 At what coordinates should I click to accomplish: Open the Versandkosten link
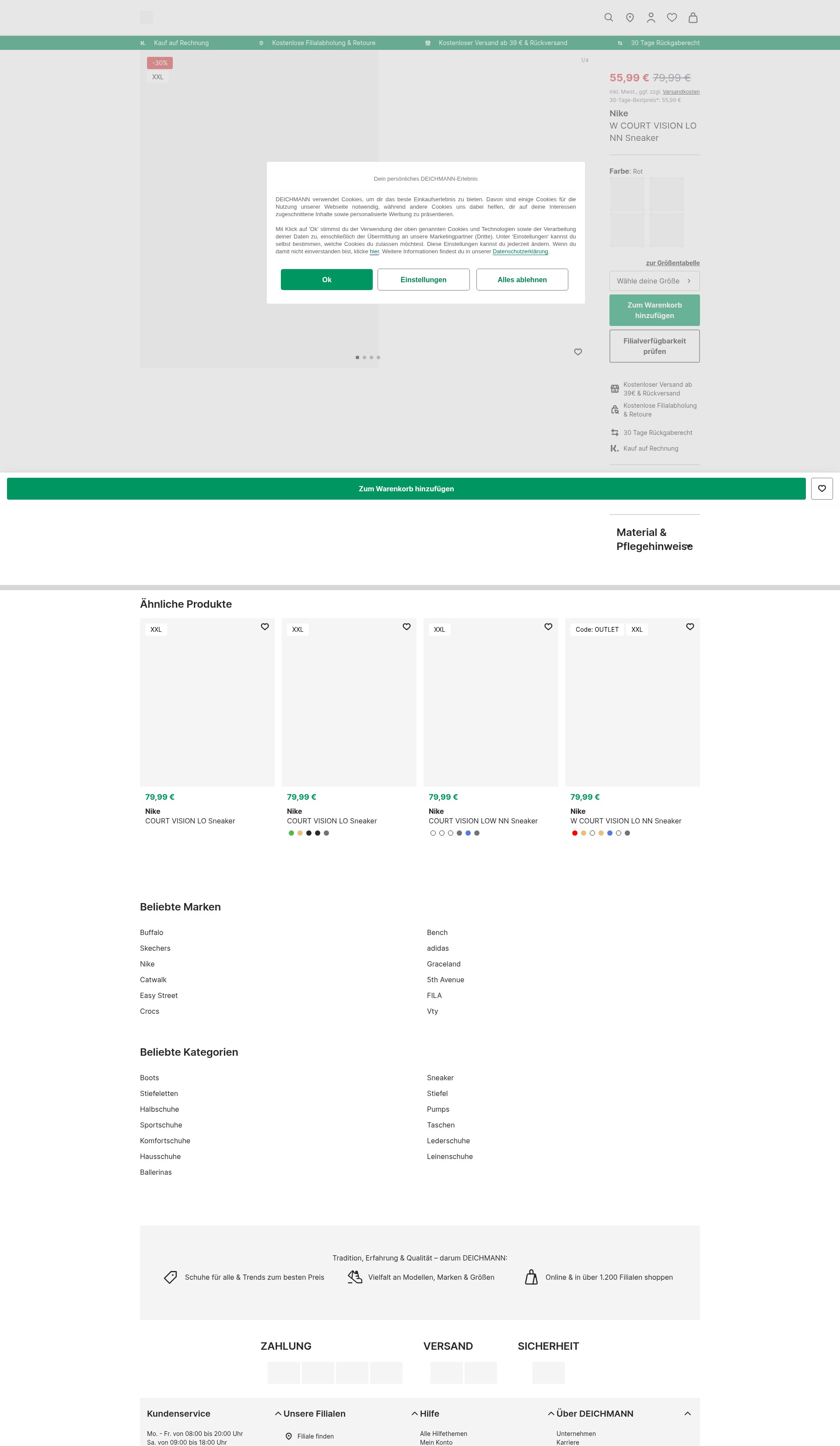pos(681,92)
